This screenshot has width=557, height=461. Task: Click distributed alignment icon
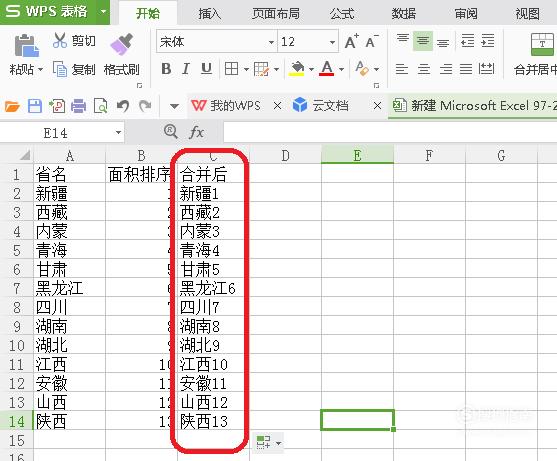coord(486,69)
